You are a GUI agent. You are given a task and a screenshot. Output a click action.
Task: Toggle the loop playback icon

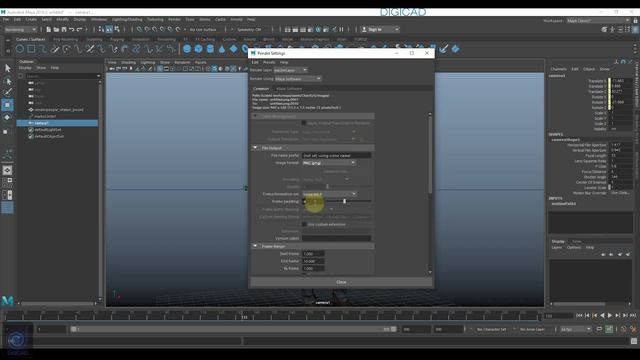point(599,329)
